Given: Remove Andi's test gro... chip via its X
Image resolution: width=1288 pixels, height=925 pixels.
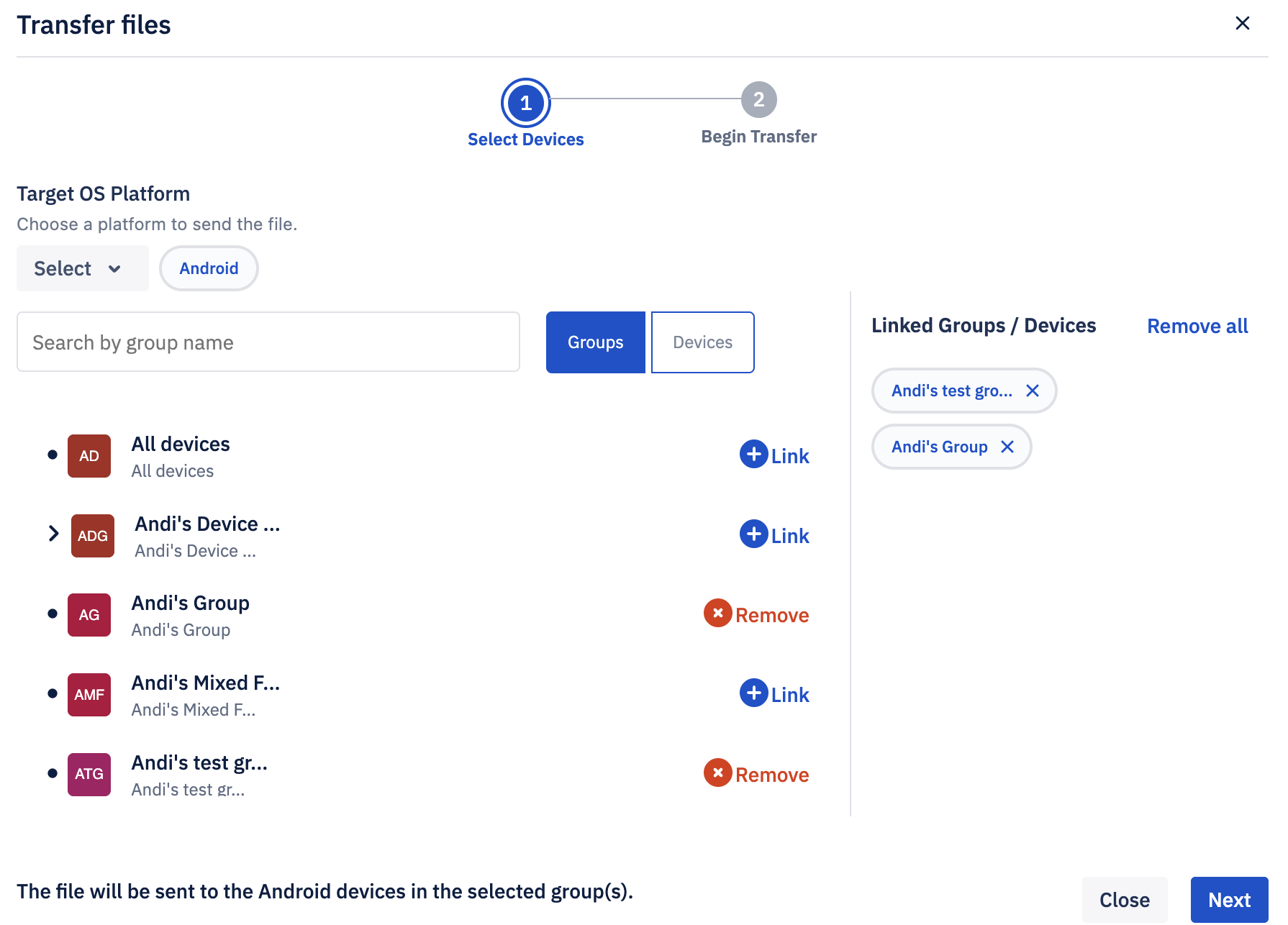Looking at the screenshot, I should [1032, 391].
